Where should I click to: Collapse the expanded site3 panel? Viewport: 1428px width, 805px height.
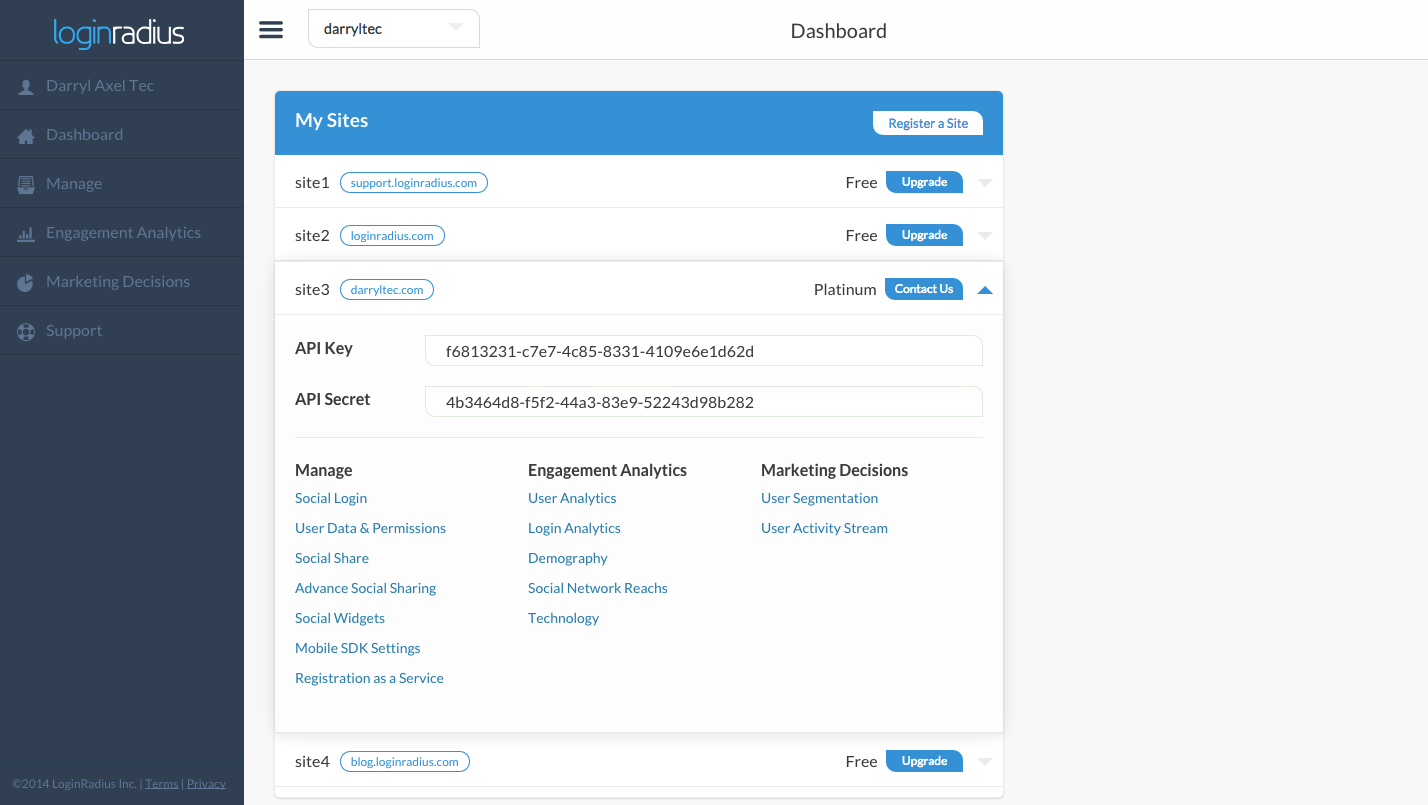click(985, 288)
